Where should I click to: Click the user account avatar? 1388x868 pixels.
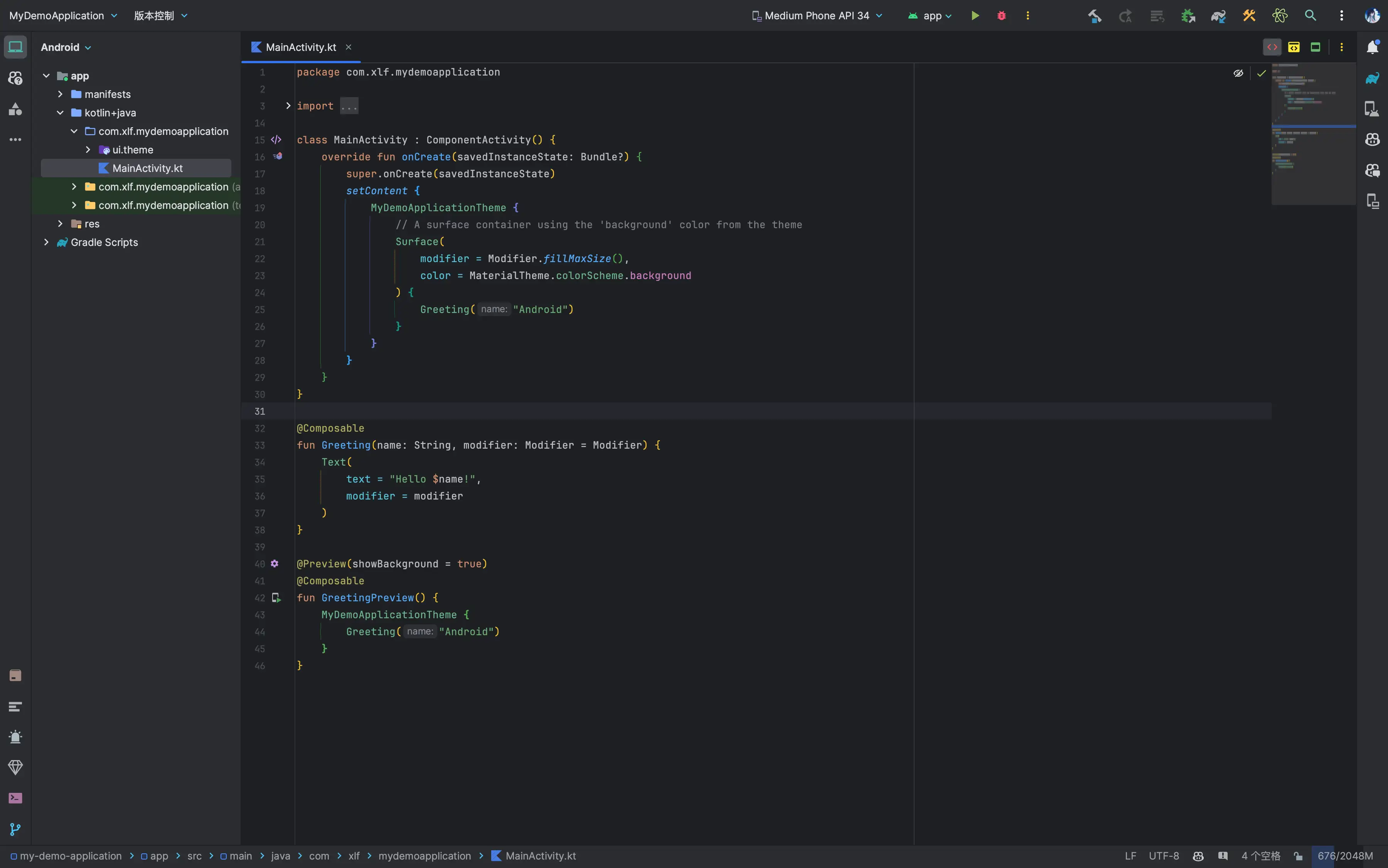tap(1372, 15)
